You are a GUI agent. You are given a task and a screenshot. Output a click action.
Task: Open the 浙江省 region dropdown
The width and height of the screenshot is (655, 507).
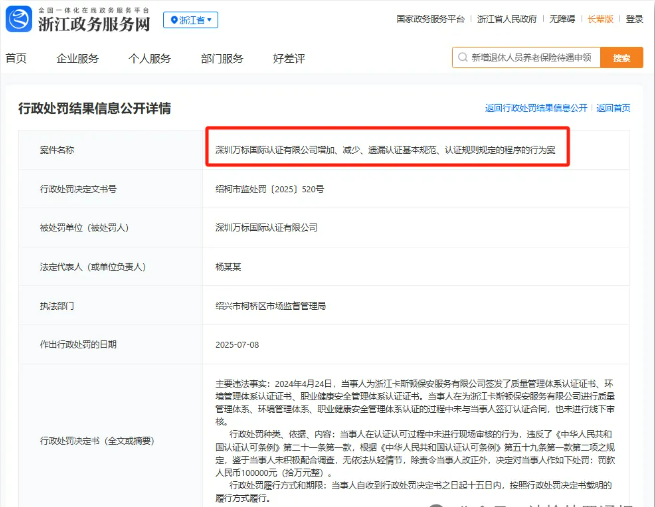click(190, 20)
